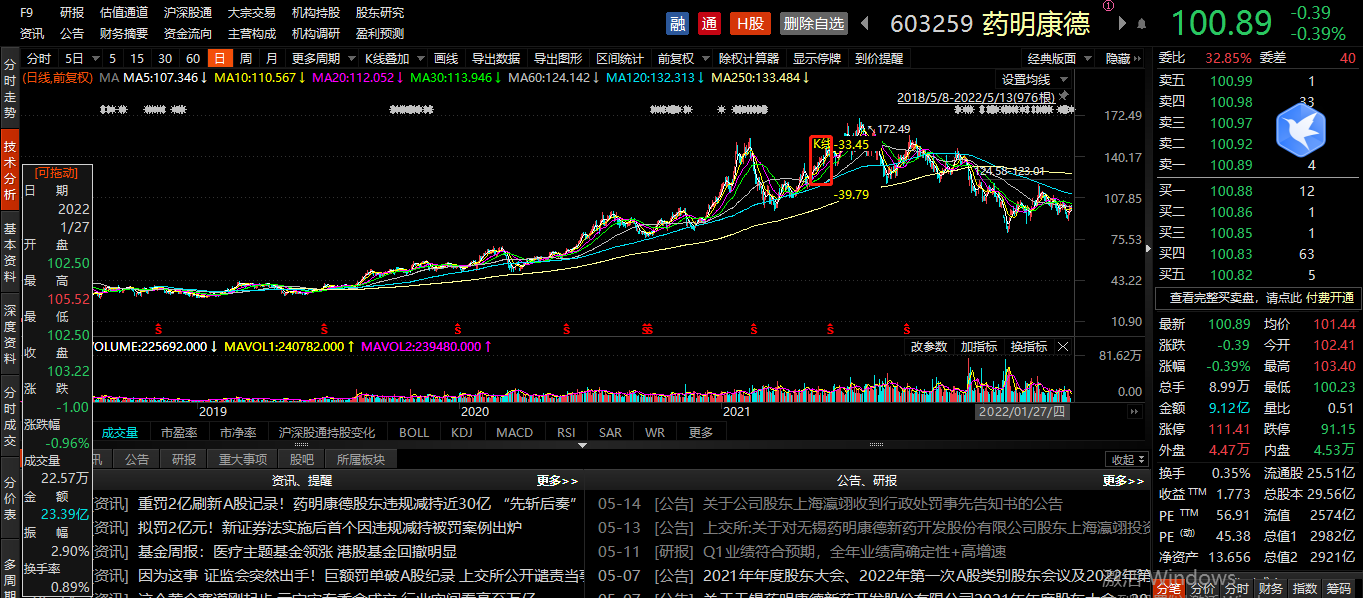Open the 经典版面 layout dropdown
The height and width of the screenshot is (598, 1363).
point(1057,58)
